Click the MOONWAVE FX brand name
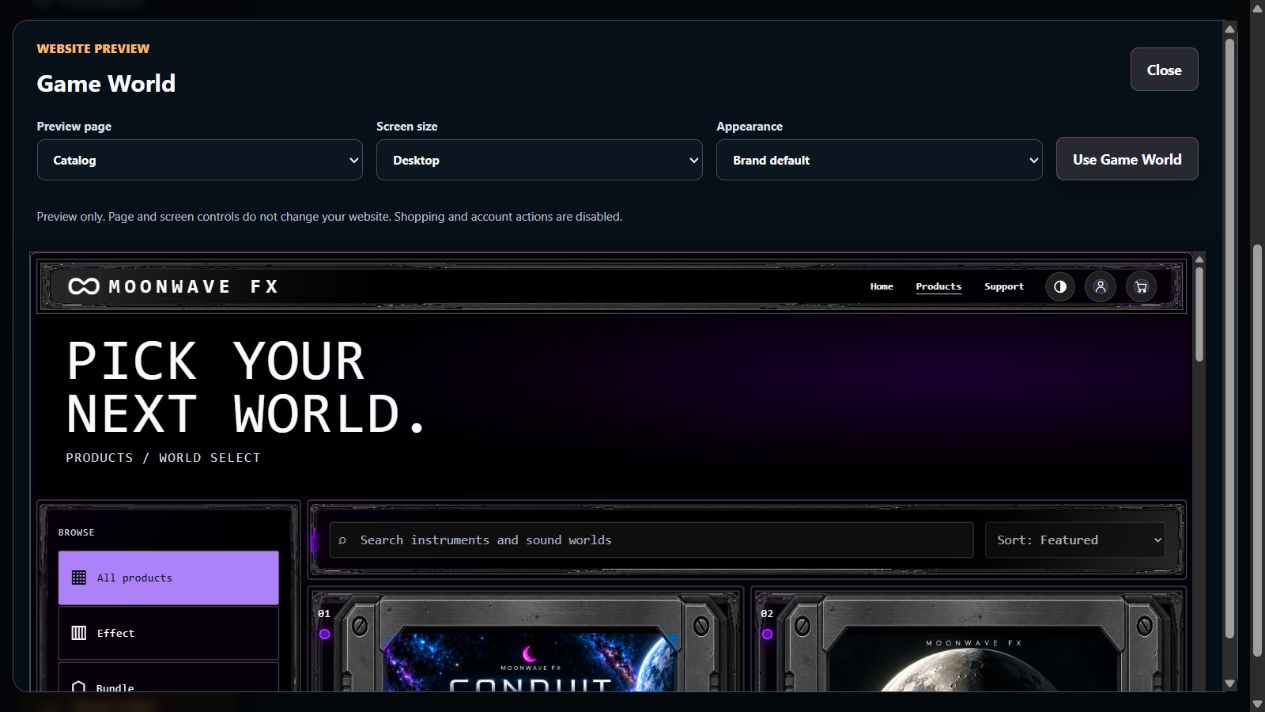Viewport: 1265px width, 712px height. click(x=194, y=287)
